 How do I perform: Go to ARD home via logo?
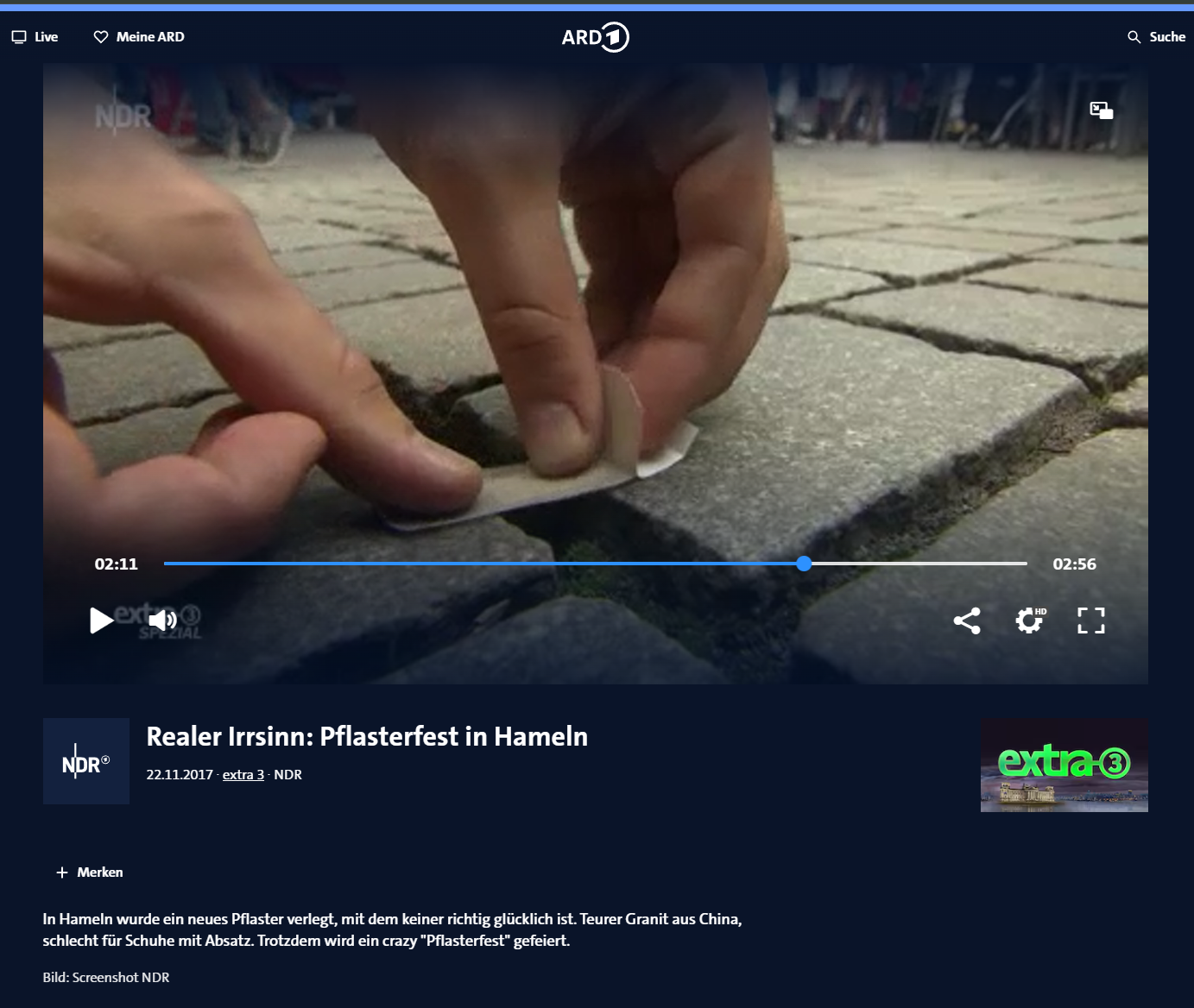point(596,37)
